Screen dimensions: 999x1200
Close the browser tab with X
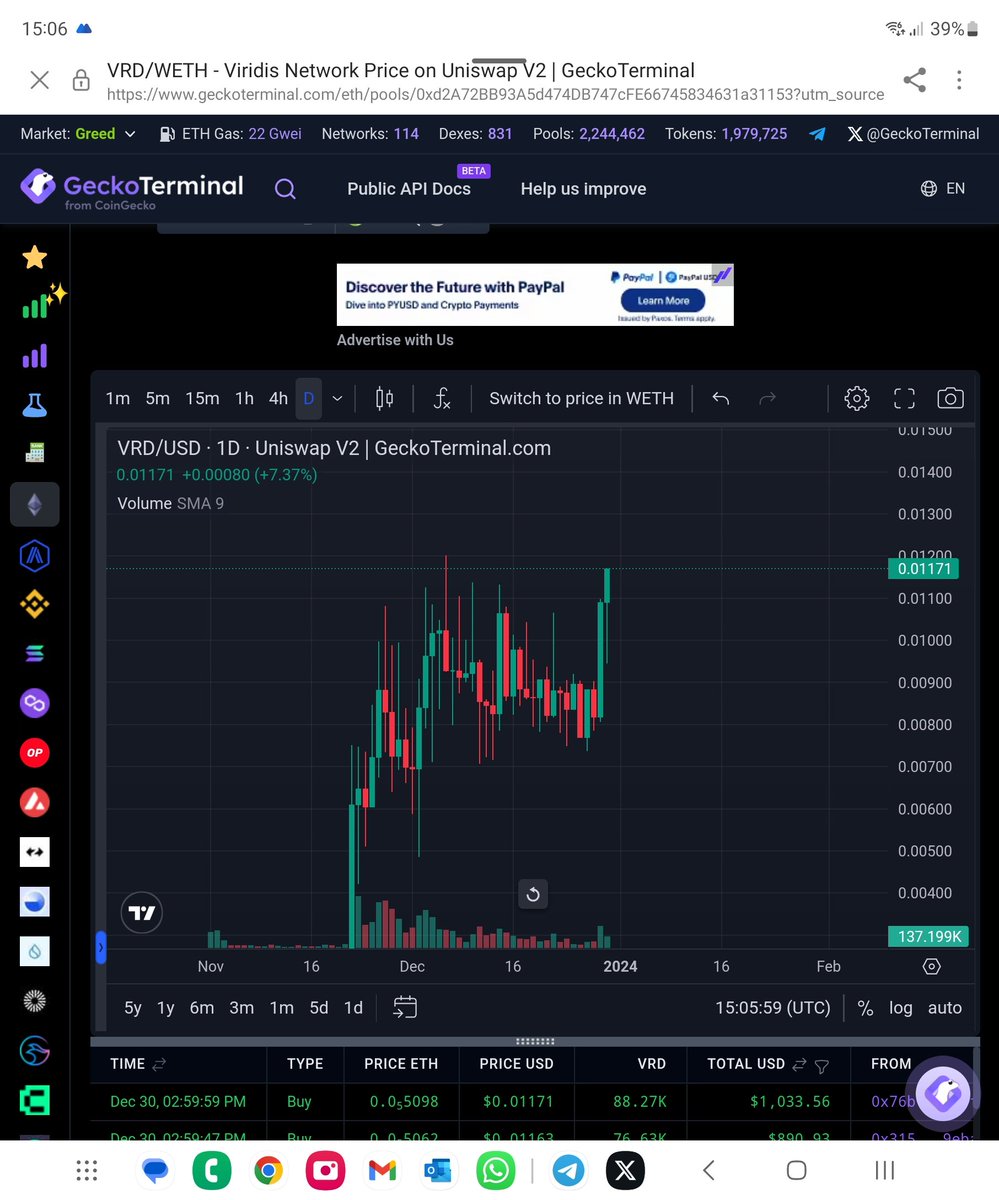[x=39, y=80]
